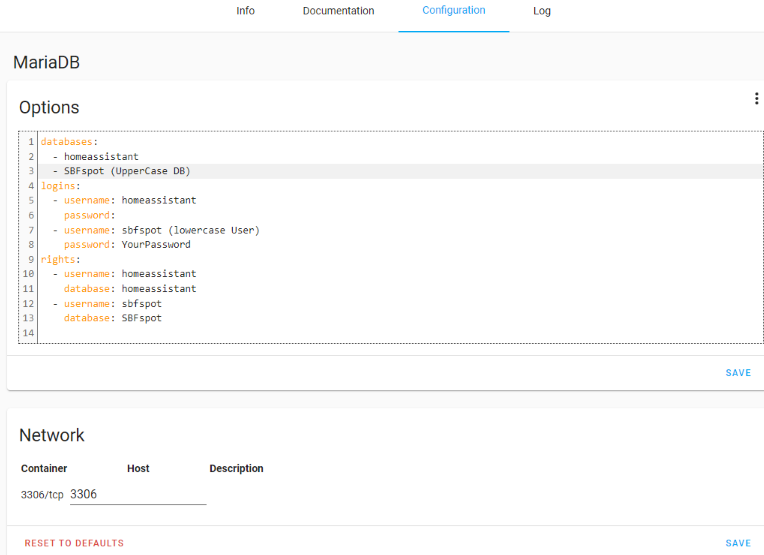This screenshot has height=555, width=764.
Task: Select the Configuration tab
Action: pos(454,10)
